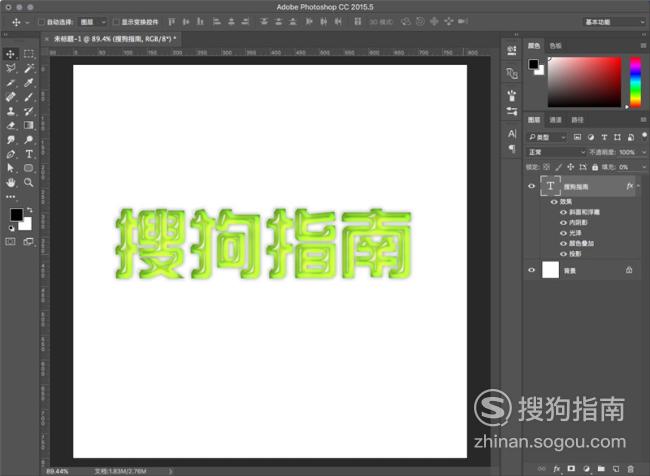
Task: Select the Clone Stamp tool
Action: pos(10,111)
